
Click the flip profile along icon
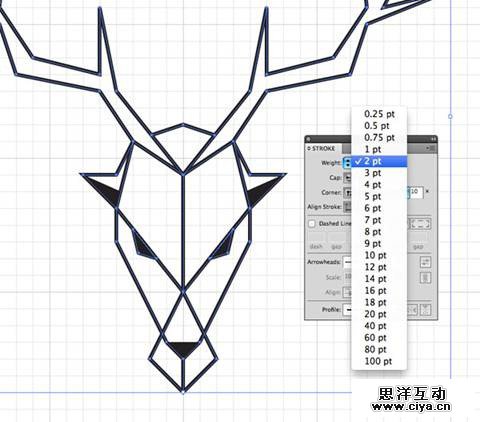pyautogui.click(x=412, y=310)
